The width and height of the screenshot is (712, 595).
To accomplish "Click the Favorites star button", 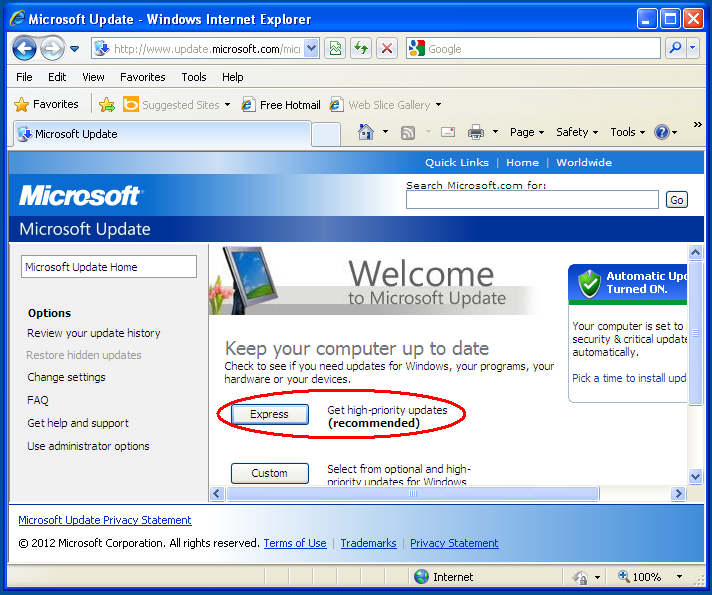I will tap(46, 104).
